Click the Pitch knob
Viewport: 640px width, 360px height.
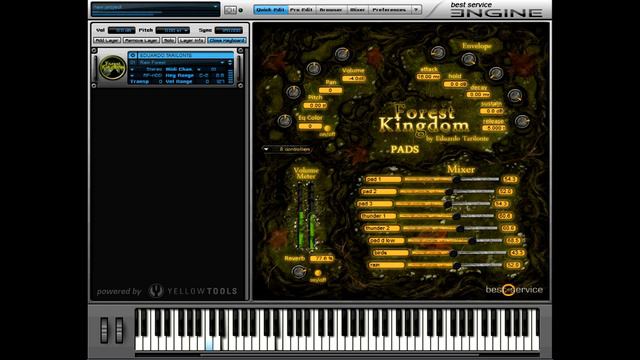(x=293, y=92)
